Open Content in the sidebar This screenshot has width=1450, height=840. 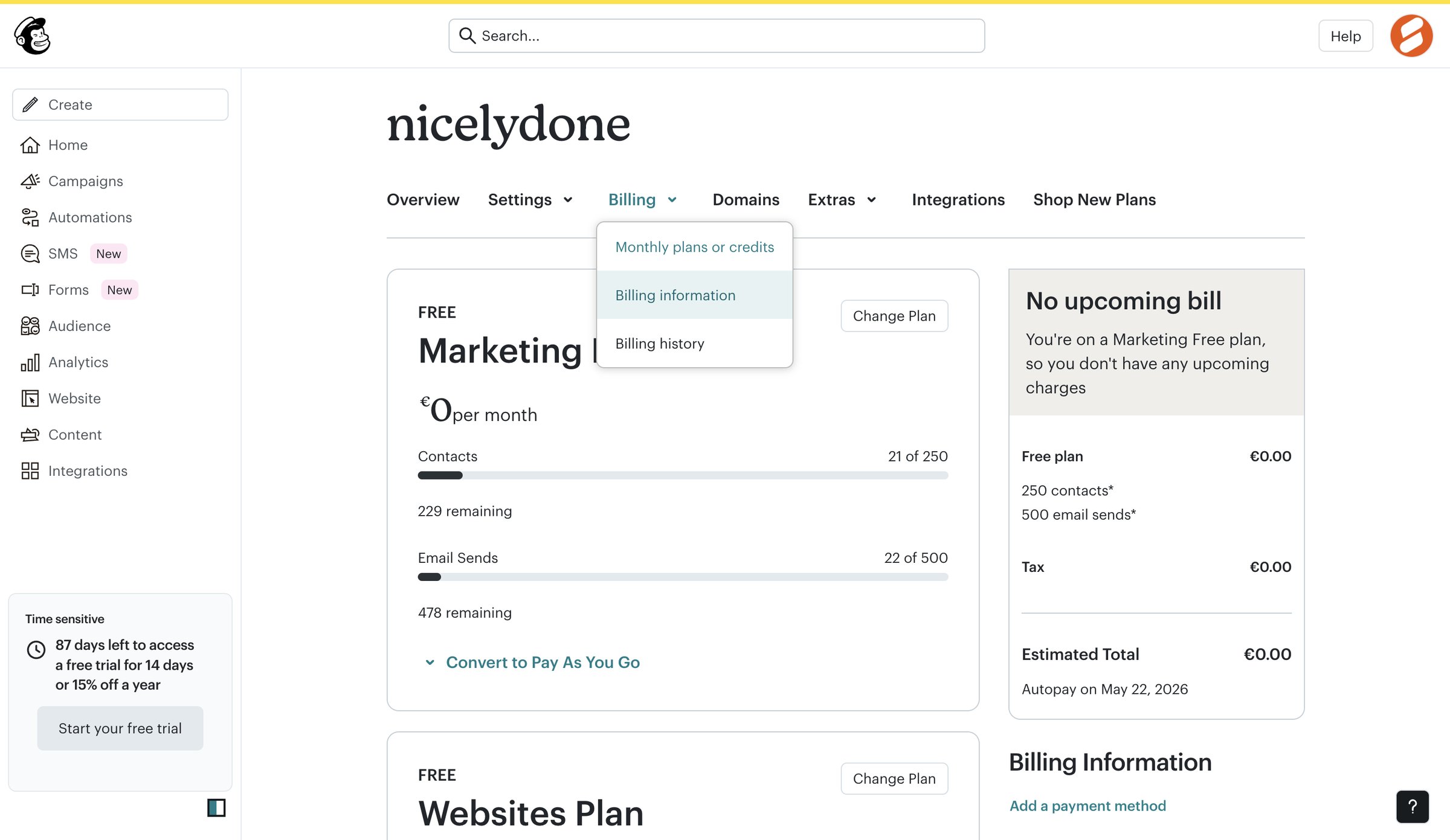pyautogui.click(x=75, y=435)
